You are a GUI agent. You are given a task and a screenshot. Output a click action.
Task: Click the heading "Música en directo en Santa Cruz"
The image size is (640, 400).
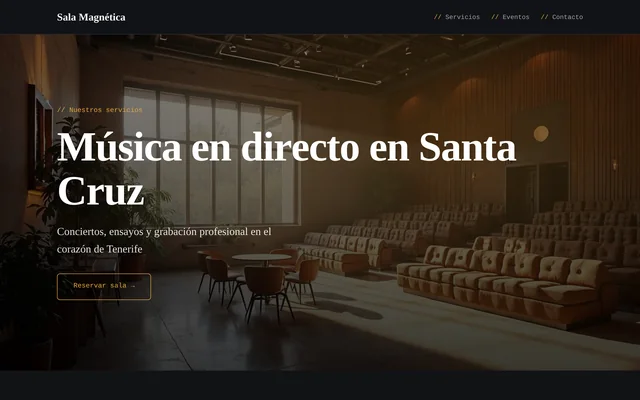[287, 169]
